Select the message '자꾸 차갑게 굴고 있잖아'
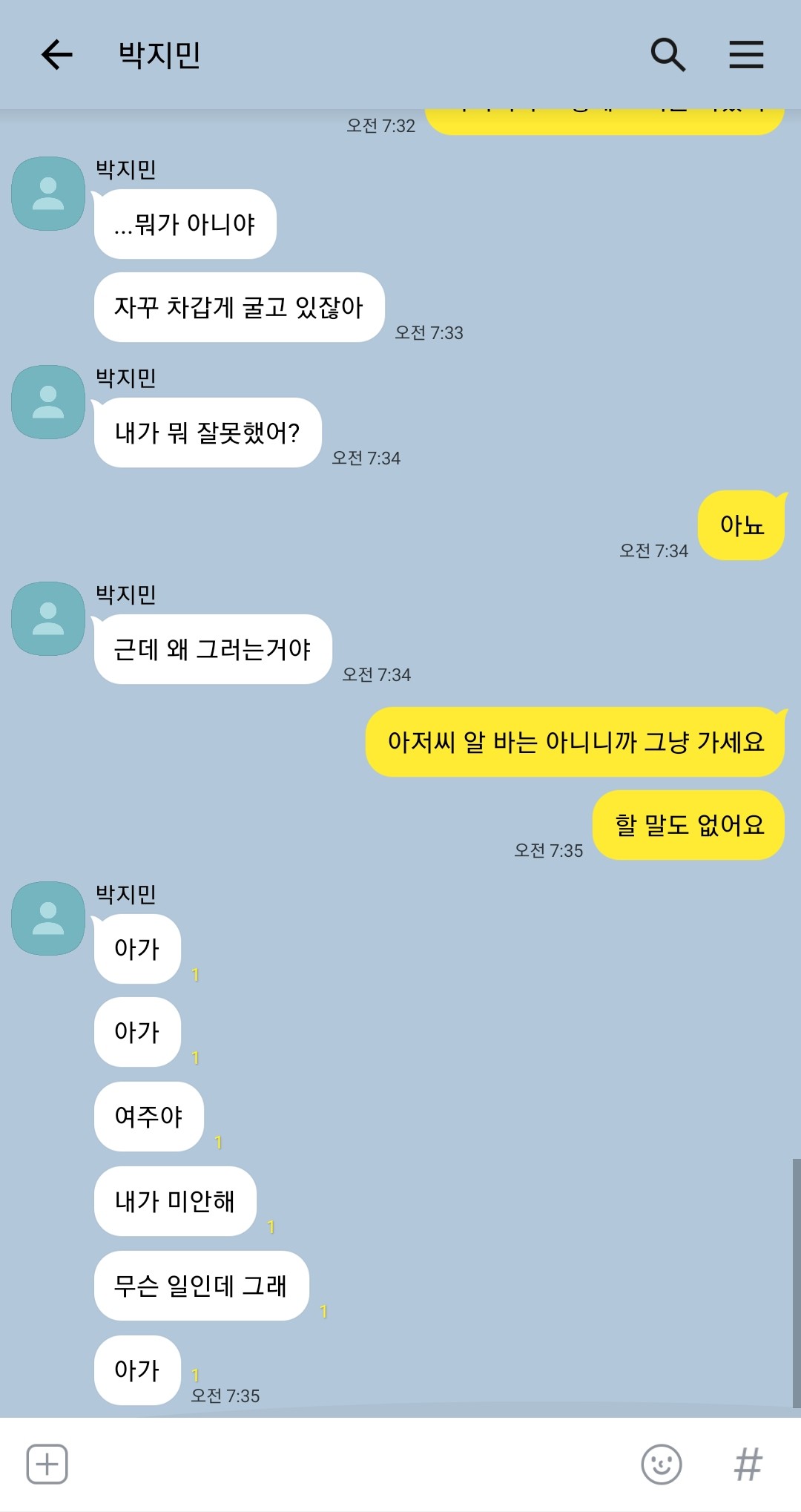Screen dimensions: 801x1512 click(x=239, y=307)
